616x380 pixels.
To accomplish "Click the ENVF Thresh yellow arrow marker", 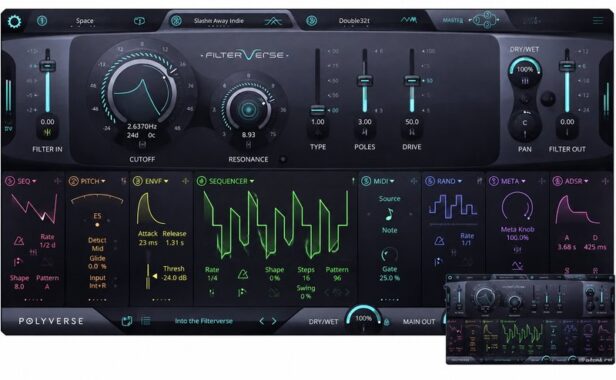I will [x=155, y=277].
